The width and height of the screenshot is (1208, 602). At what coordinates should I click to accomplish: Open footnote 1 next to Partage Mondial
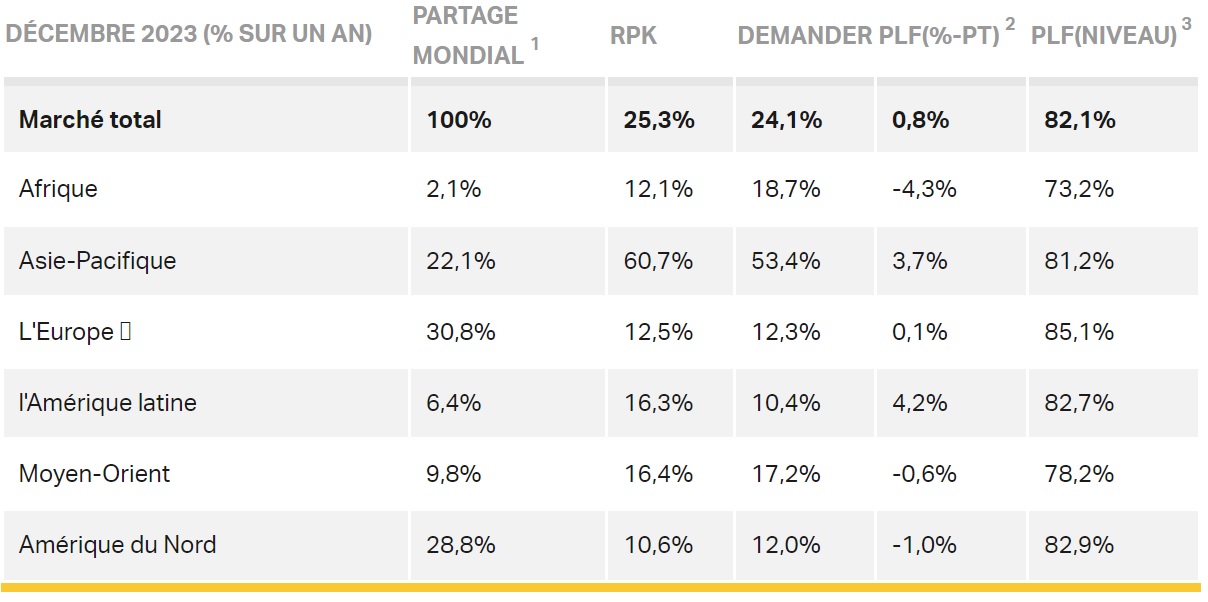coord(535,43)
